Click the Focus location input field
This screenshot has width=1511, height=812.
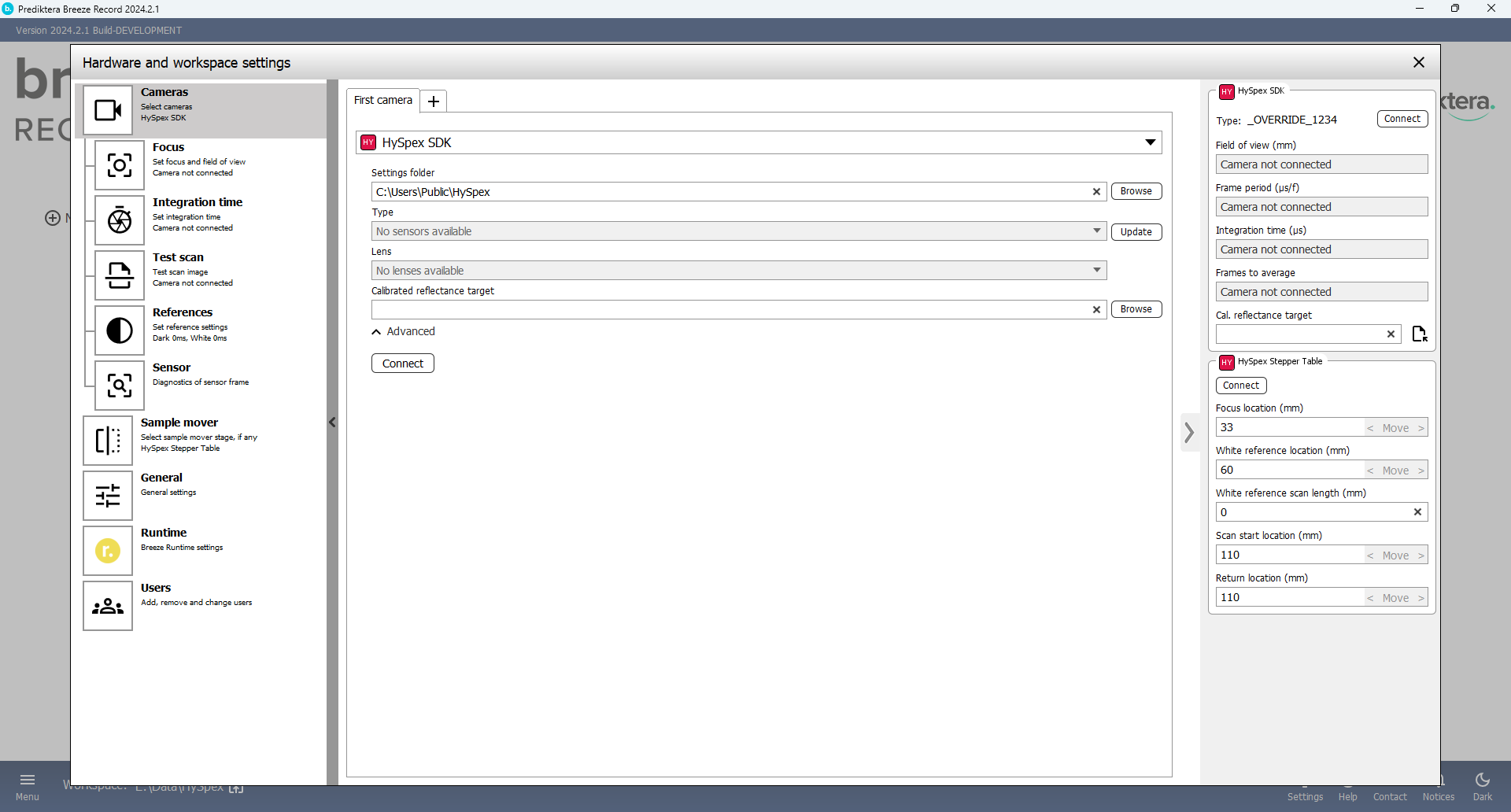(x=1289, y=427)
